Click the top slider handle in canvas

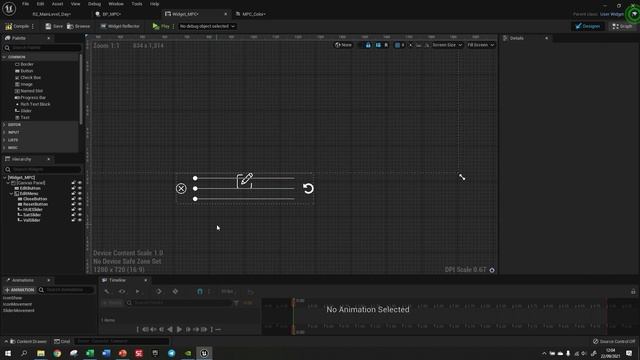[x=195, y=178]
